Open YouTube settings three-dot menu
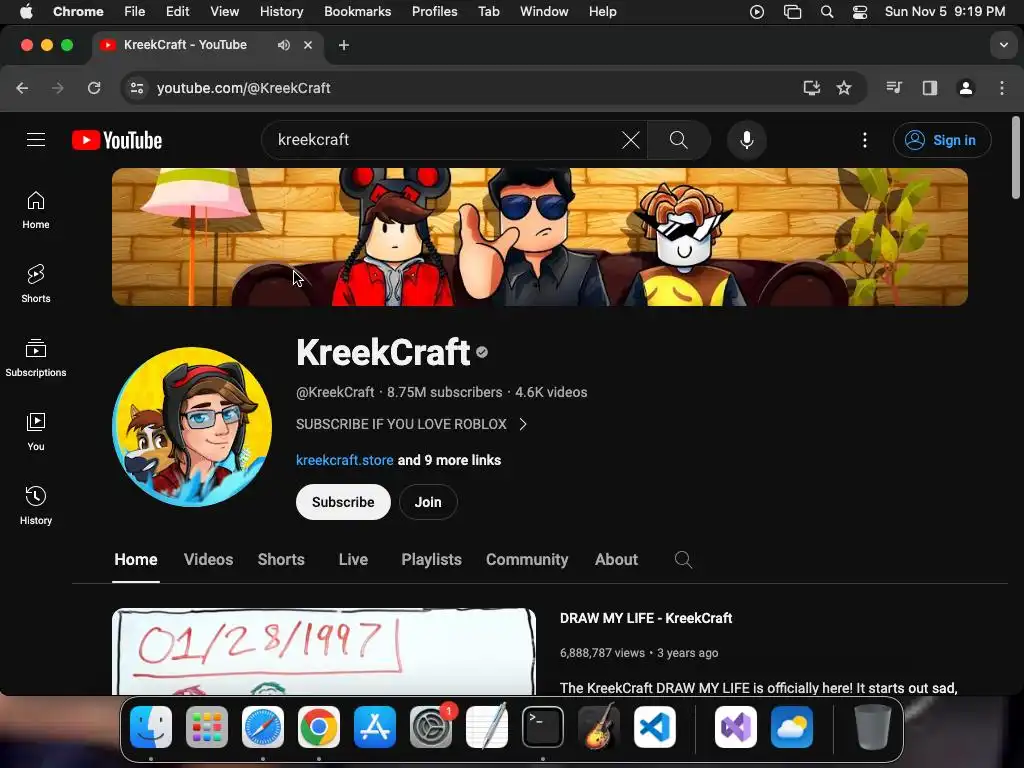 pyautogui.click(x=865, y=140)
